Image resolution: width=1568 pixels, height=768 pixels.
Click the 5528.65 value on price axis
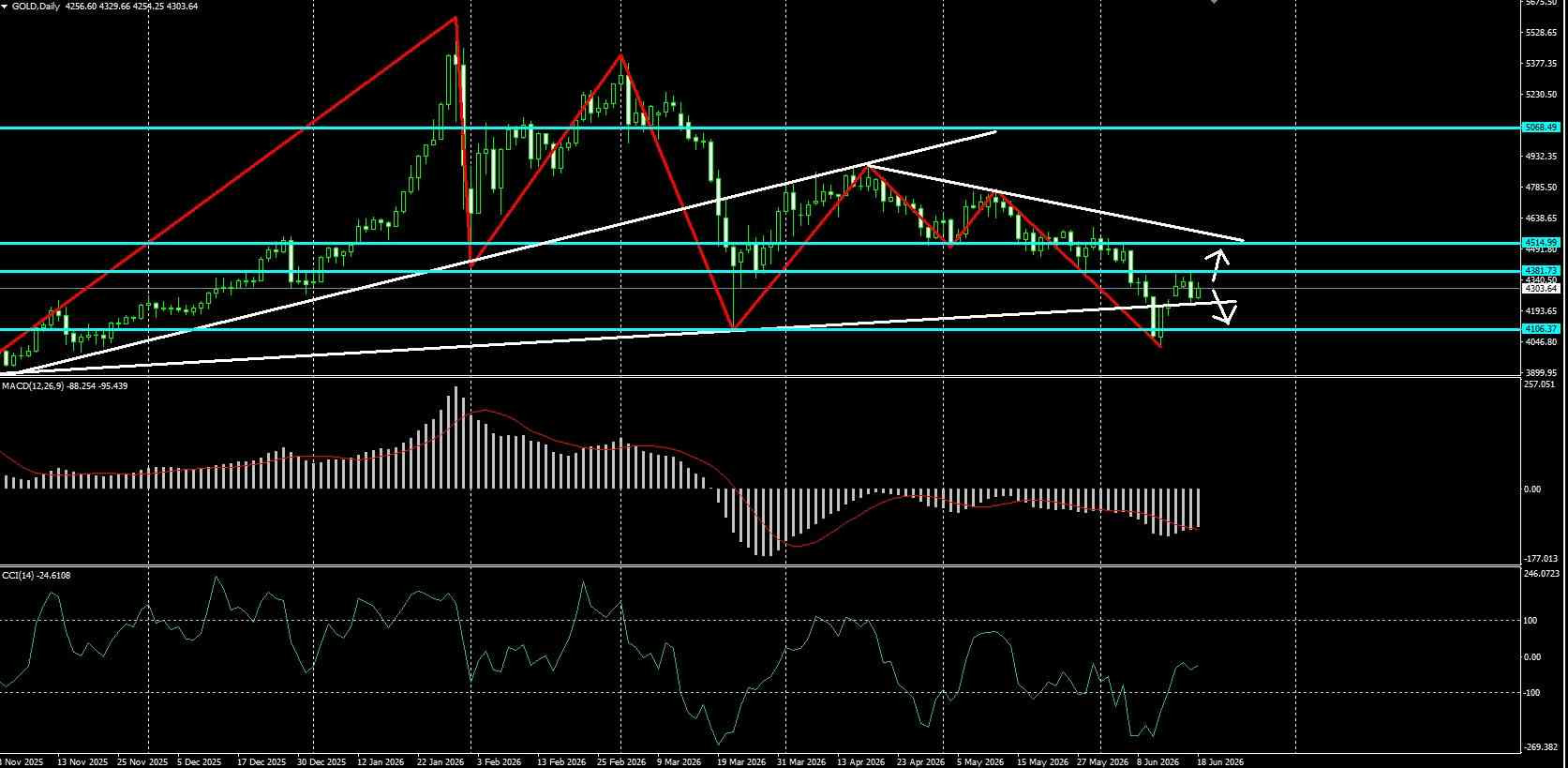pos(1542,33)
